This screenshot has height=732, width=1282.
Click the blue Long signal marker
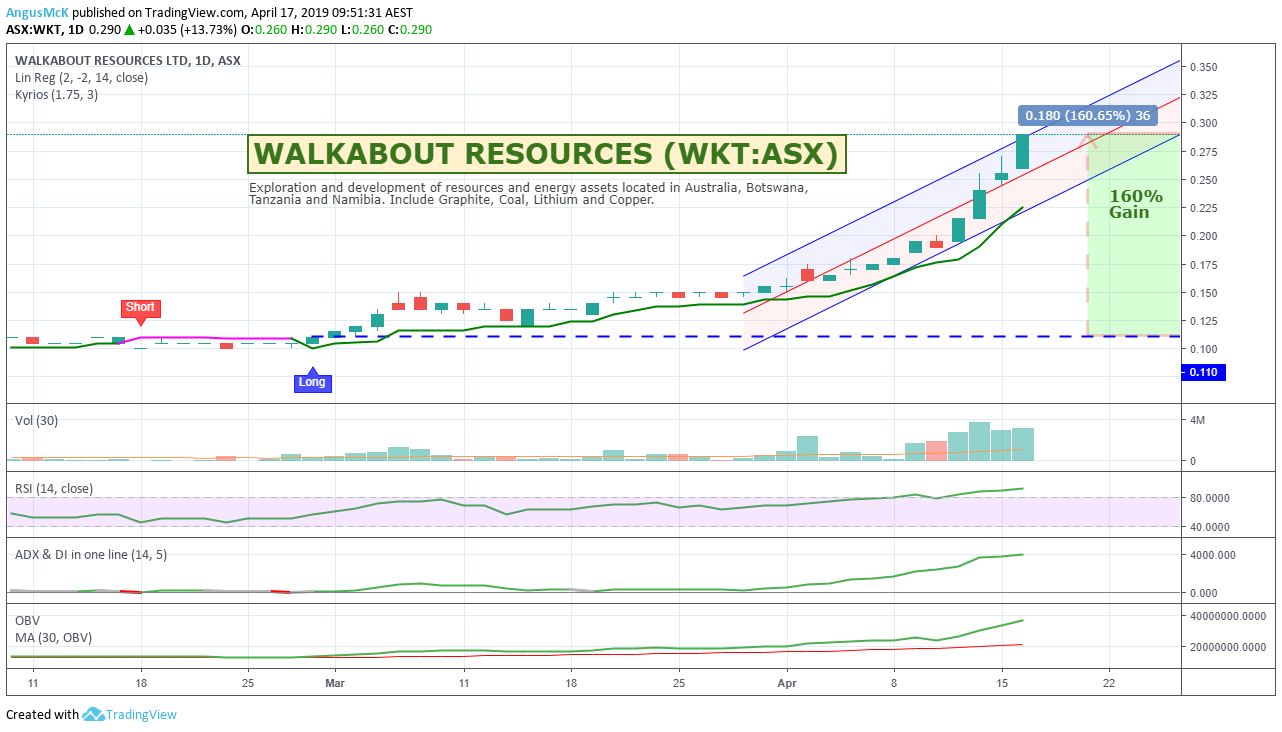click(x=311, y=380)
